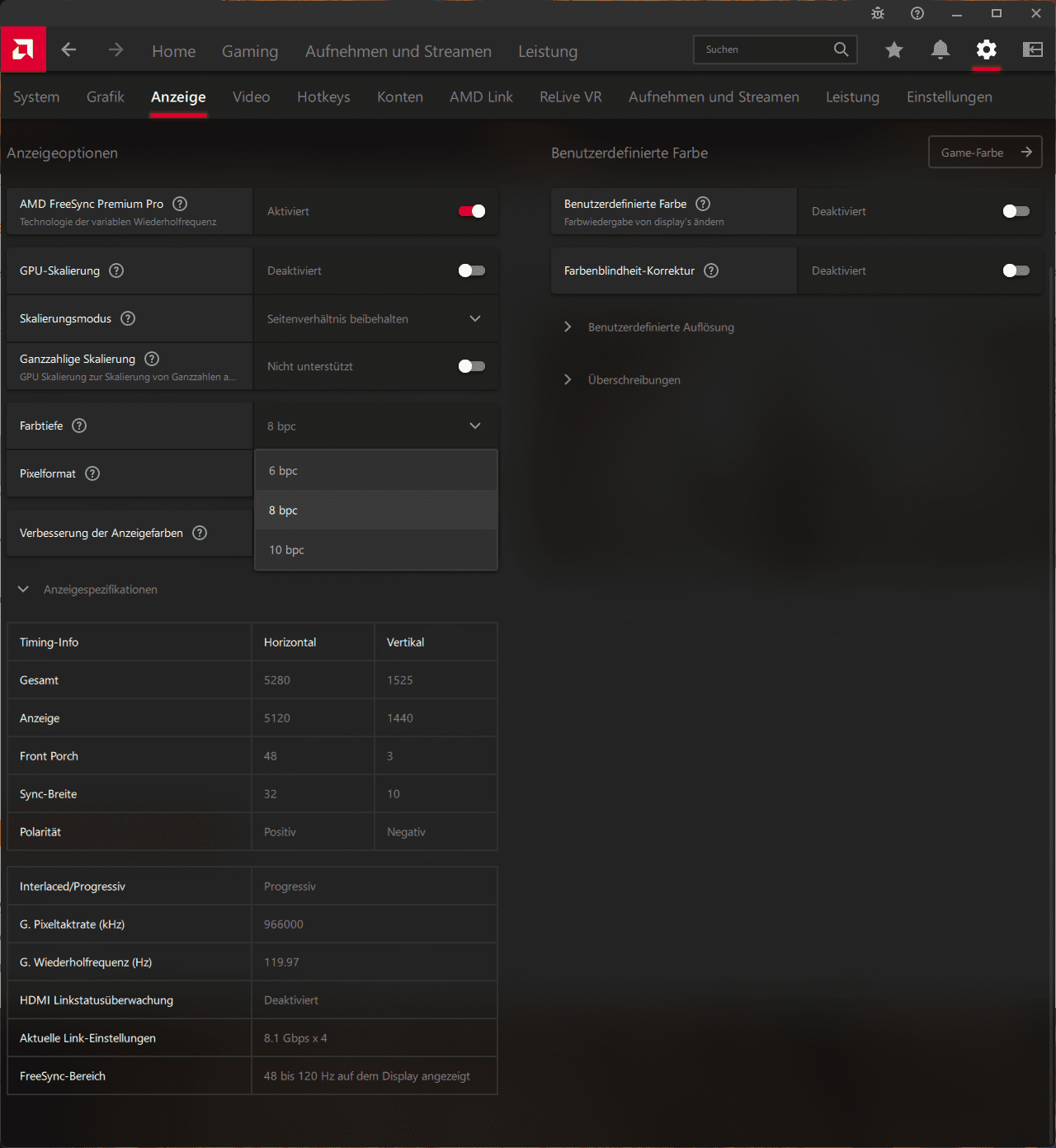The width and height of the screenshot is (1056, 1148).
Task: Switch to the Einstellungen tab
Action: [x=950, y=96]
